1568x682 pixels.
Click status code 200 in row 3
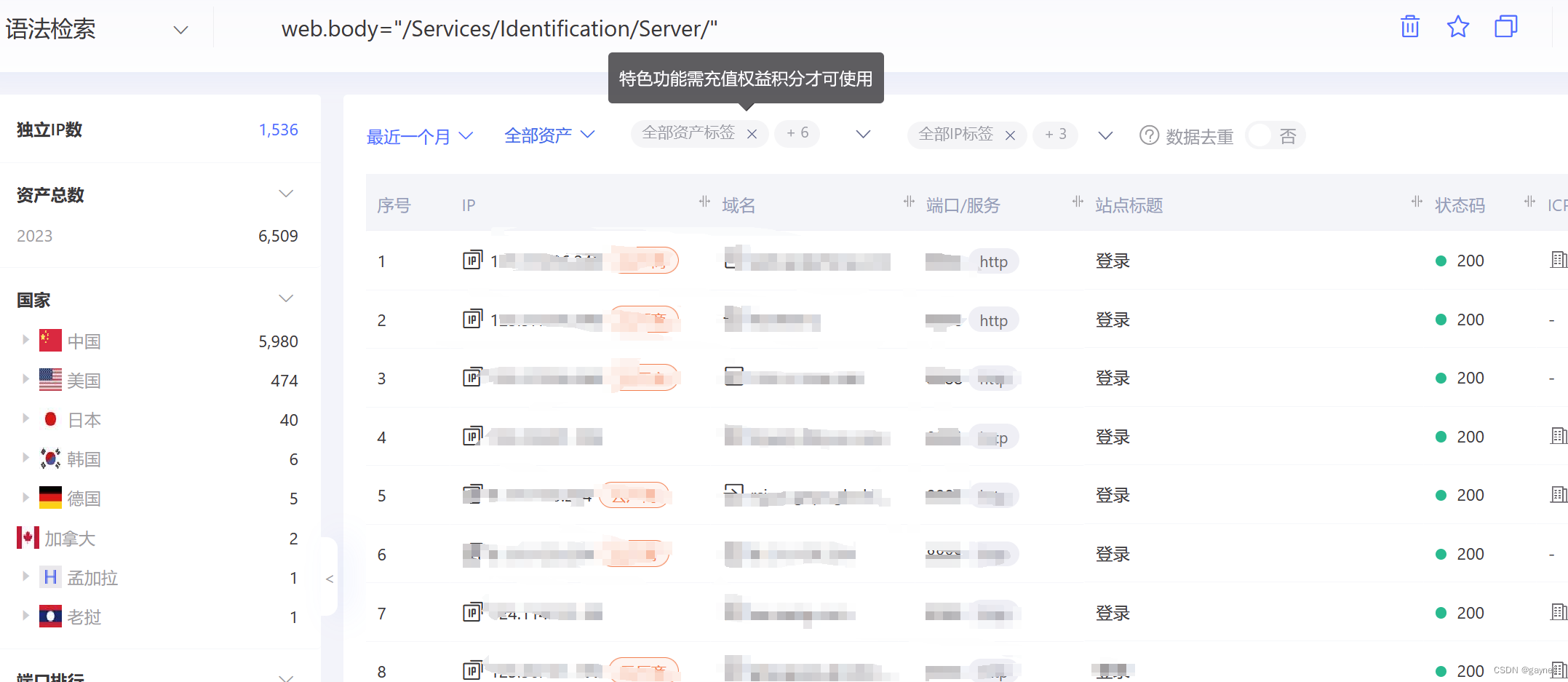click(x=1470, y=378)
